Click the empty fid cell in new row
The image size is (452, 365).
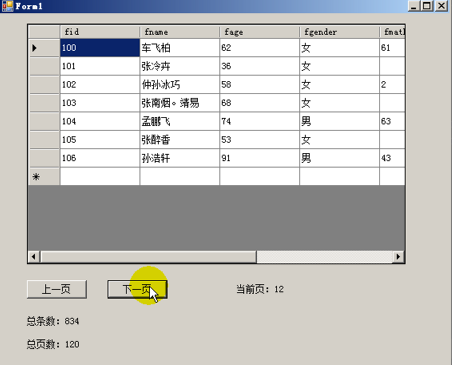pos(100,176)
